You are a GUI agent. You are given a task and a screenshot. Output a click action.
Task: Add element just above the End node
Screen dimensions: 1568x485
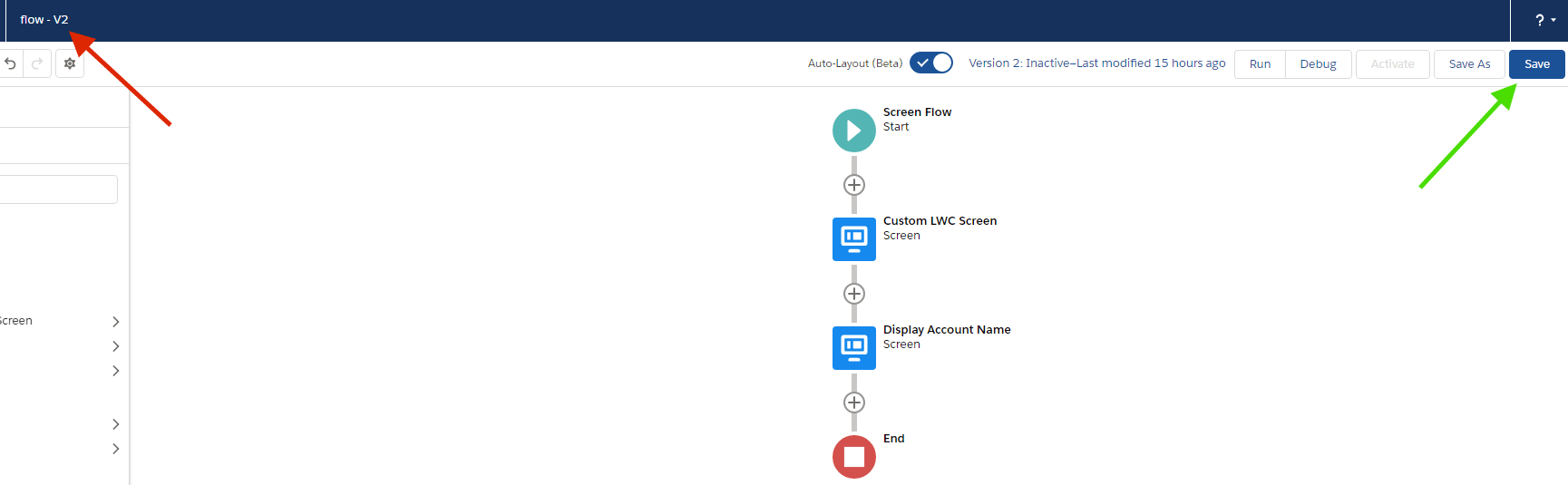853,403
